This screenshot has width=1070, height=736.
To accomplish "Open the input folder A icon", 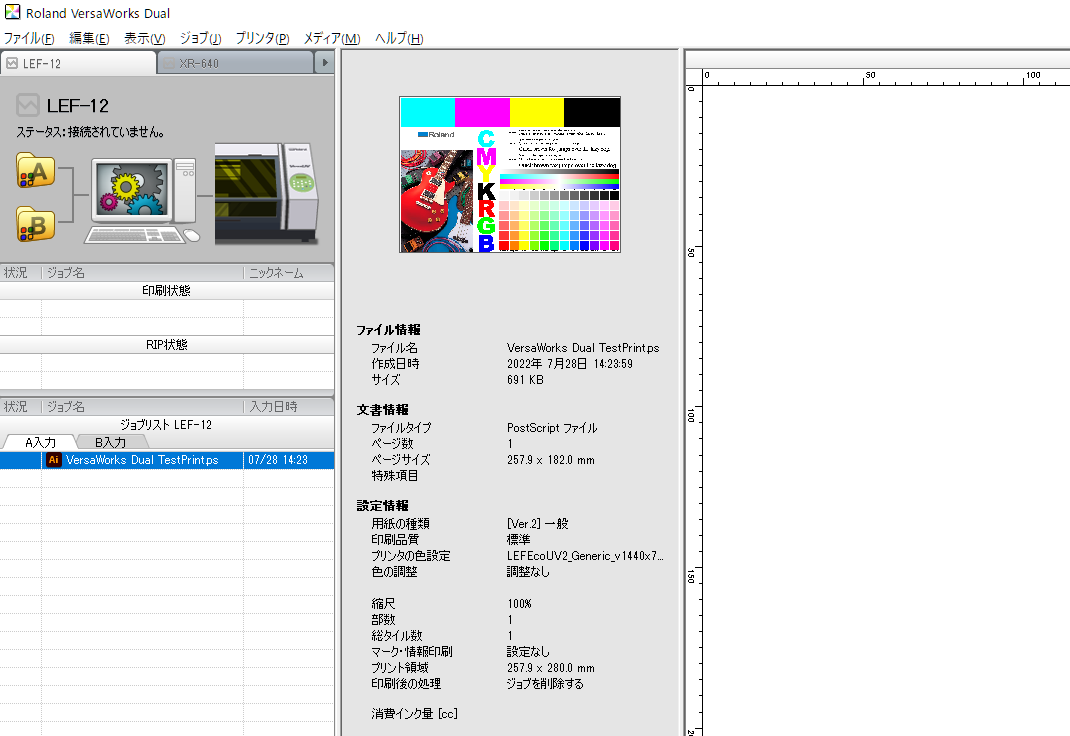I will [x=35, y=171].
